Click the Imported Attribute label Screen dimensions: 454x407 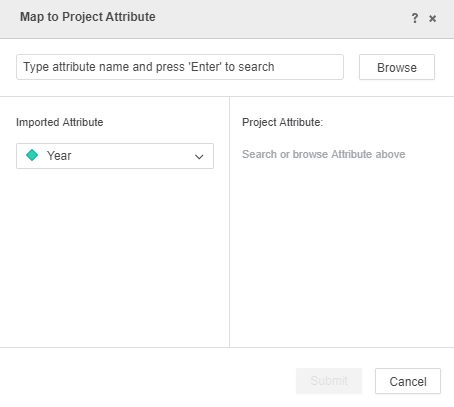point(60,122)
